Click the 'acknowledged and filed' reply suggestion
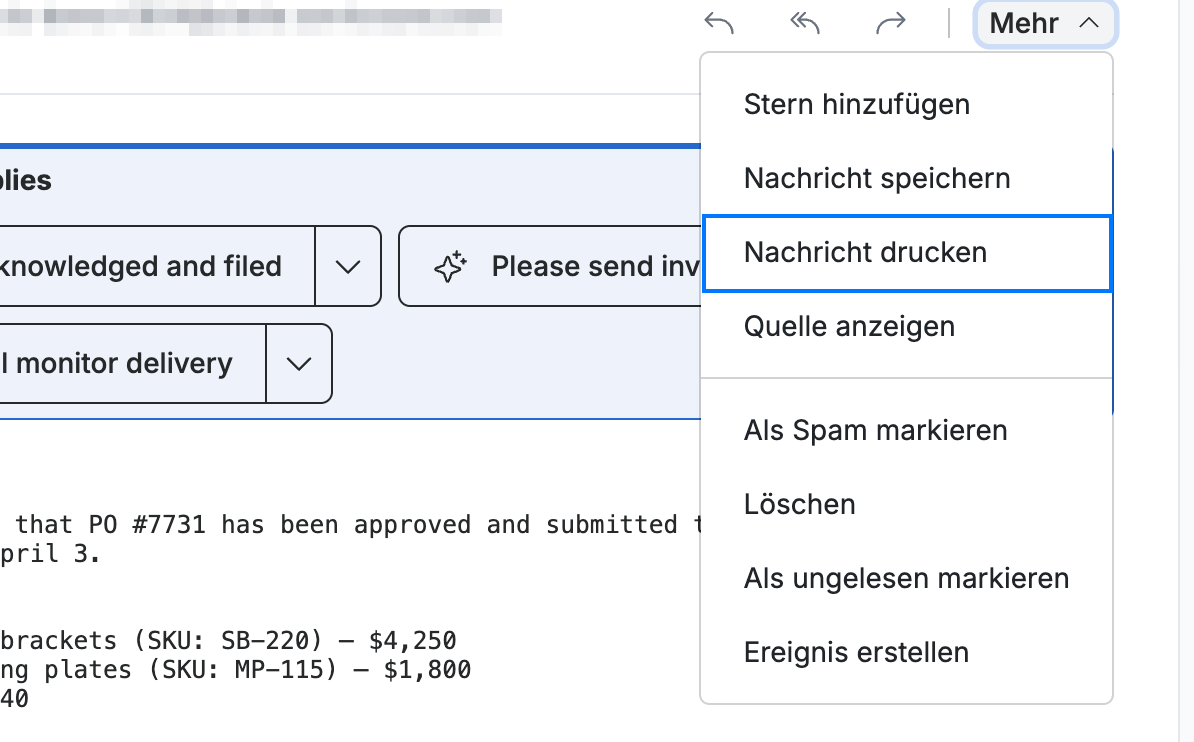This screenshot has height=742, width=1194. coord(156,267)
